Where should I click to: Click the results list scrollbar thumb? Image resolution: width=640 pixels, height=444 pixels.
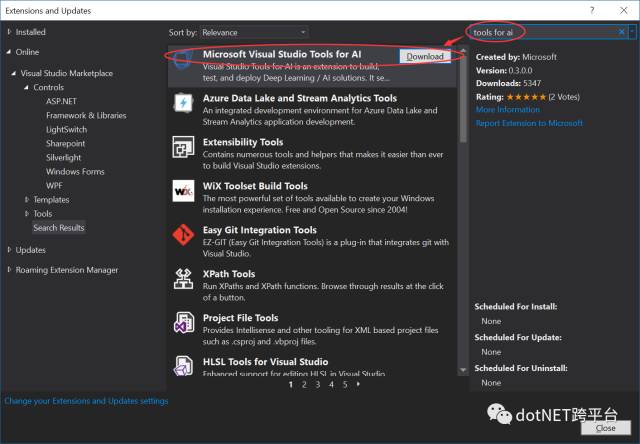(x=463, y=98)
